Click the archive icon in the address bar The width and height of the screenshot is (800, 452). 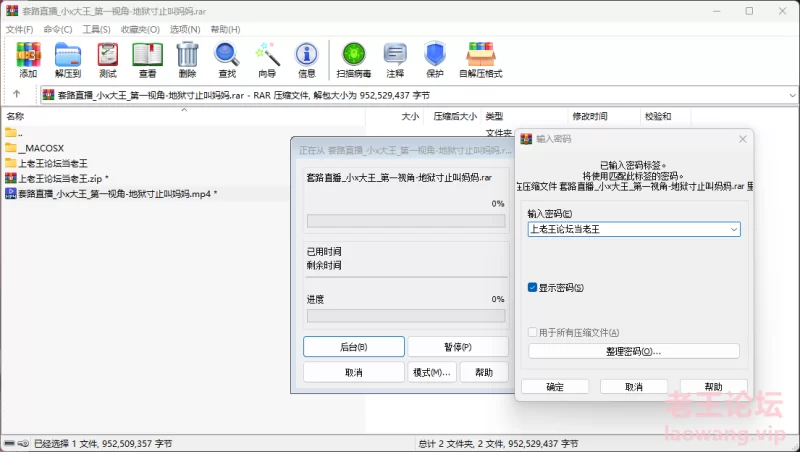coord(48,95)
